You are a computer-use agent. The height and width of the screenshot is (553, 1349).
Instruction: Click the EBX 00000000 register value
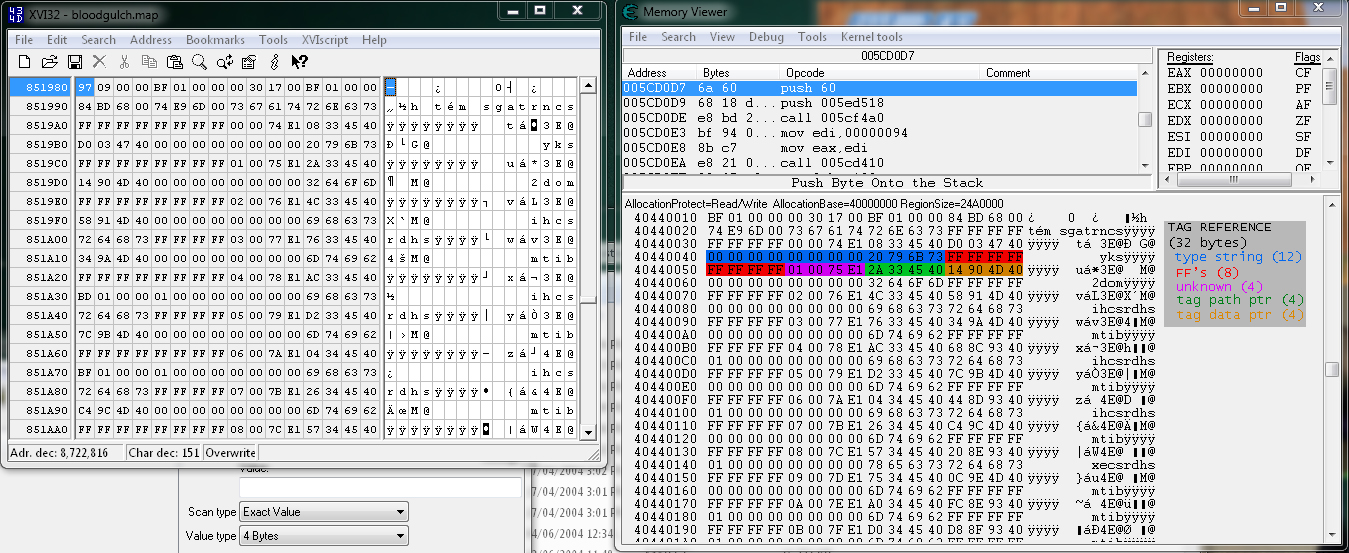(x=1215, y=89)
